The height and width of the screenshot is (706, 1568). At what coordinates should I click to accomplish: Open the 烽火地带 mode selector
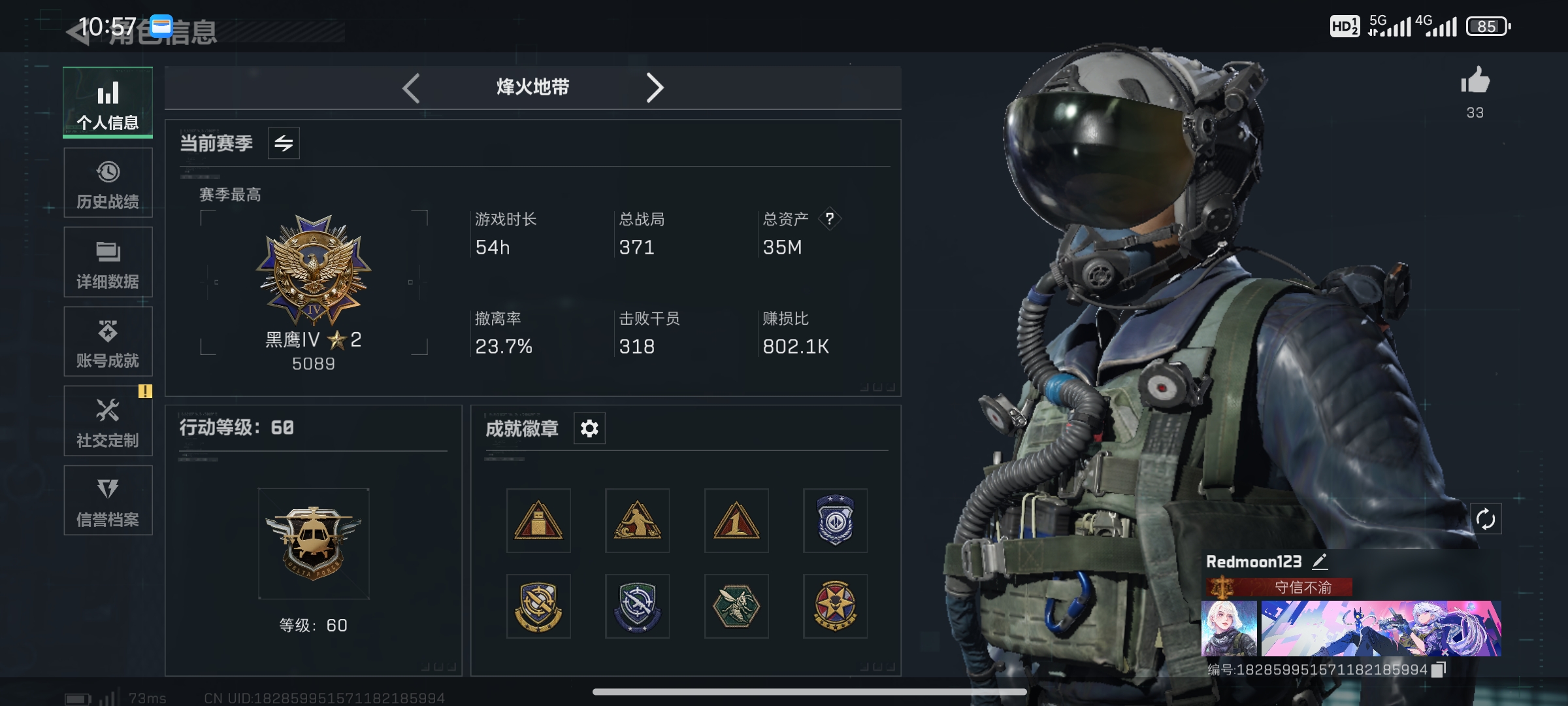[532, 87]
